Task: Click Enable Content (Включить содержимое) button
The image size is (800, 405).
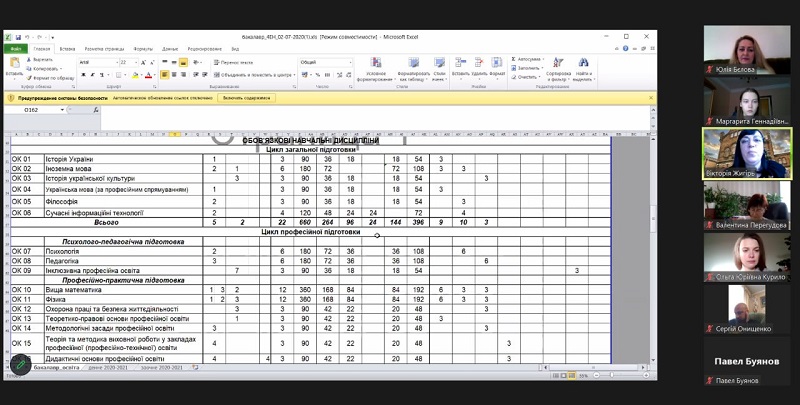Action: point(247,98)
